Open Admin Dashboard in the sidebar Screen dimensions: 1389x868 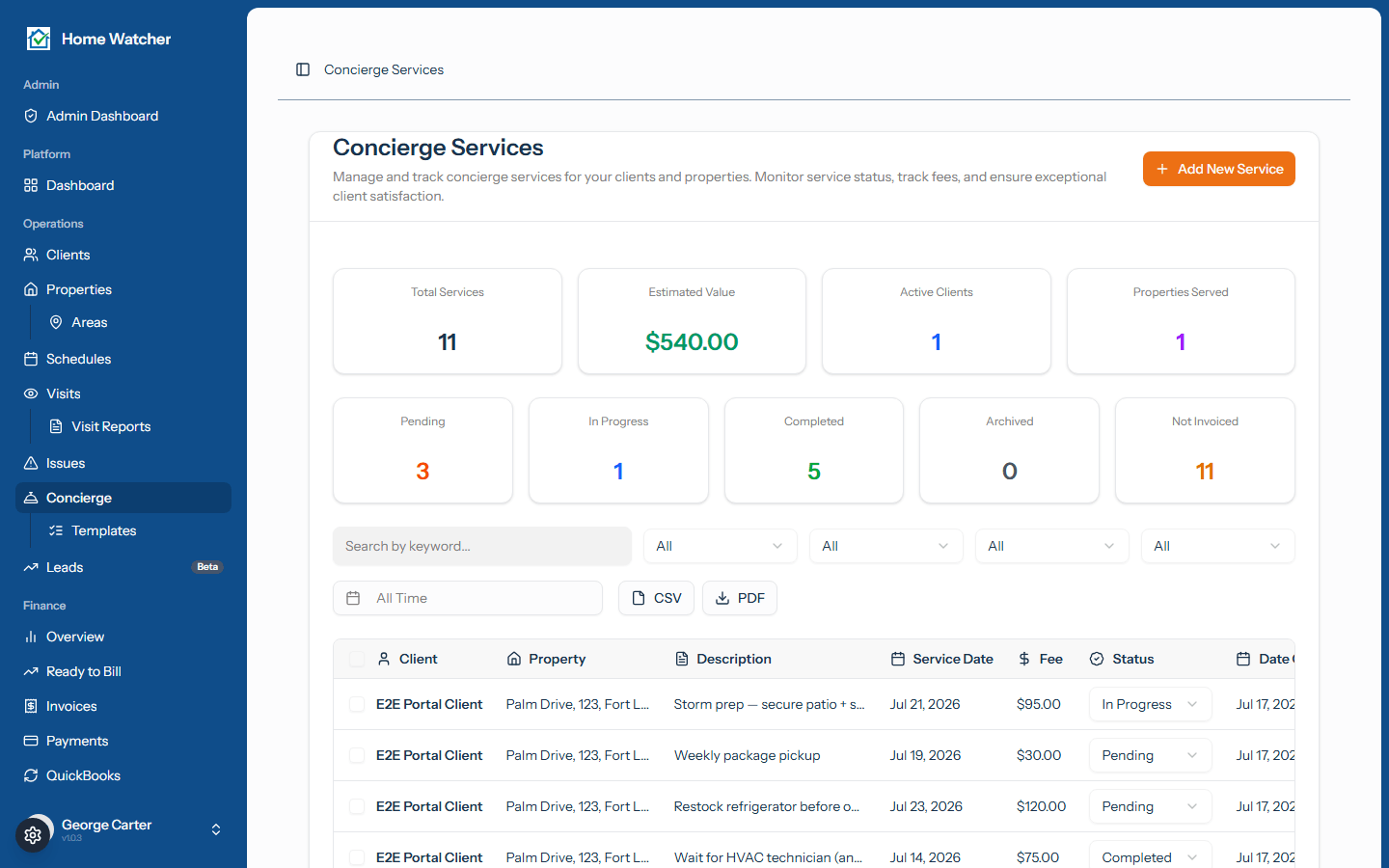123,116
